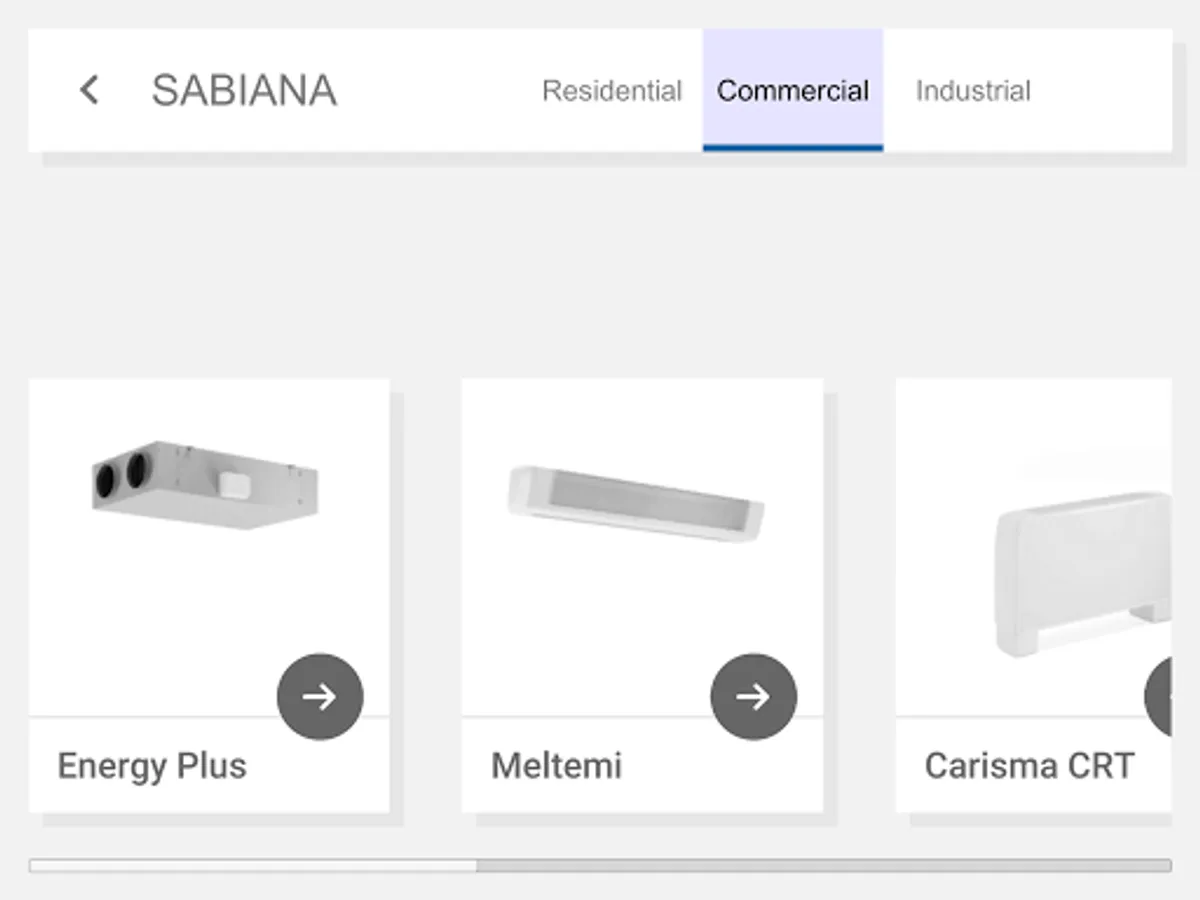Screen dimensions: 1200x900
Task: Click the horizontal scrollbar's light thumb
Action: point(252,865)
